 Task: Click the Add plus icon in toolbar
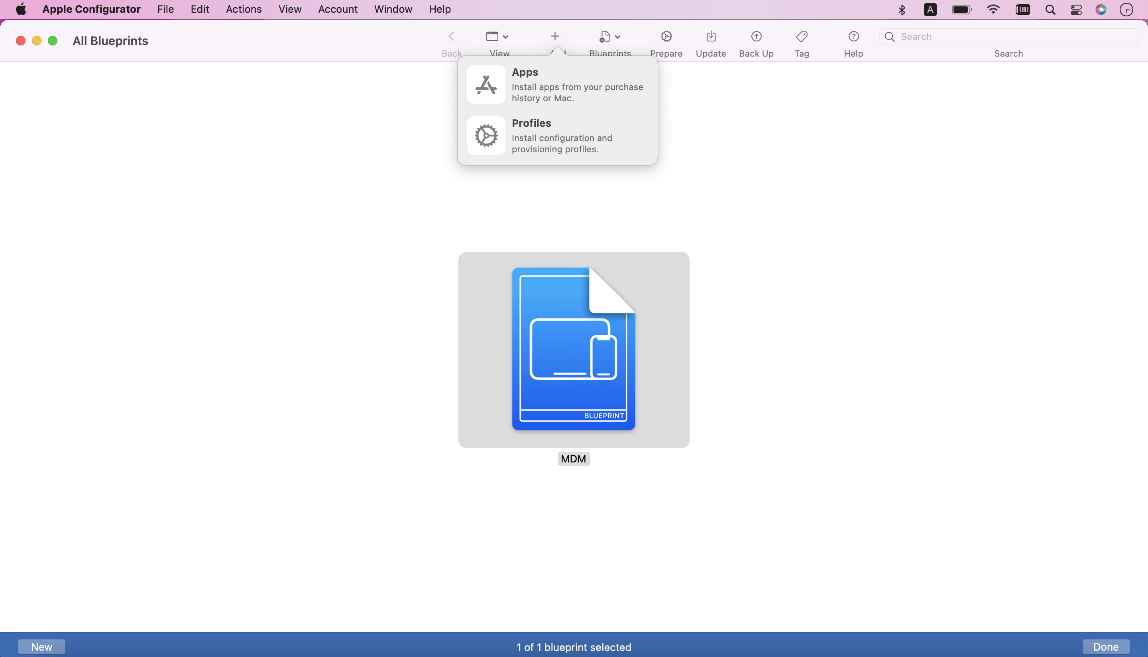pyautogui.click(x=555, y=37)
